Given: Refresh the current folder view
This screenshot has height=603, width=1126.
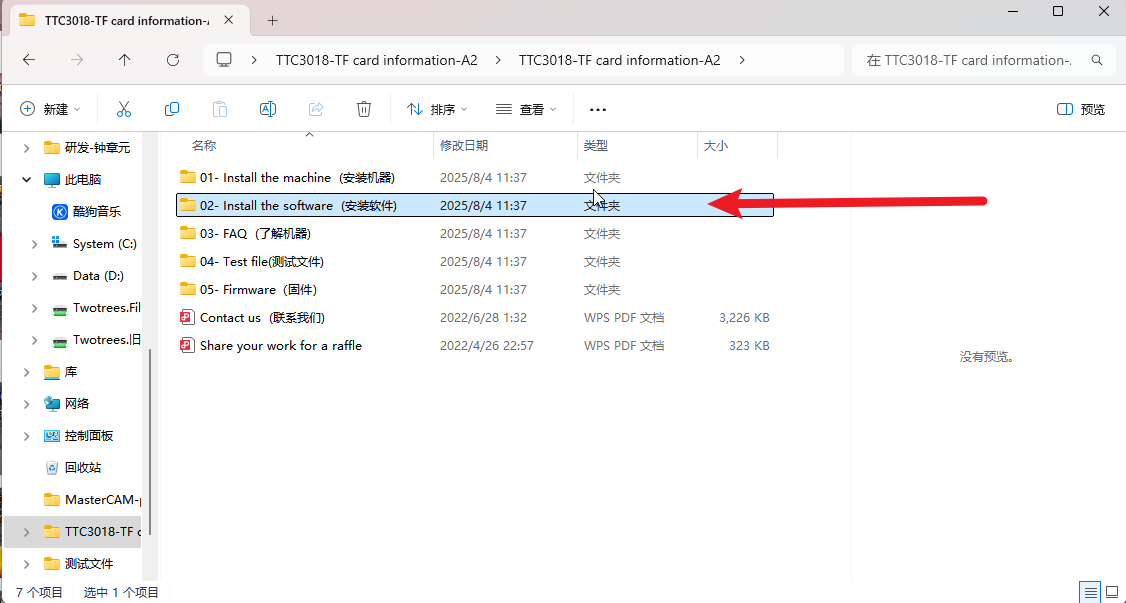Looking at the screenshot, I should coord(173,60).
